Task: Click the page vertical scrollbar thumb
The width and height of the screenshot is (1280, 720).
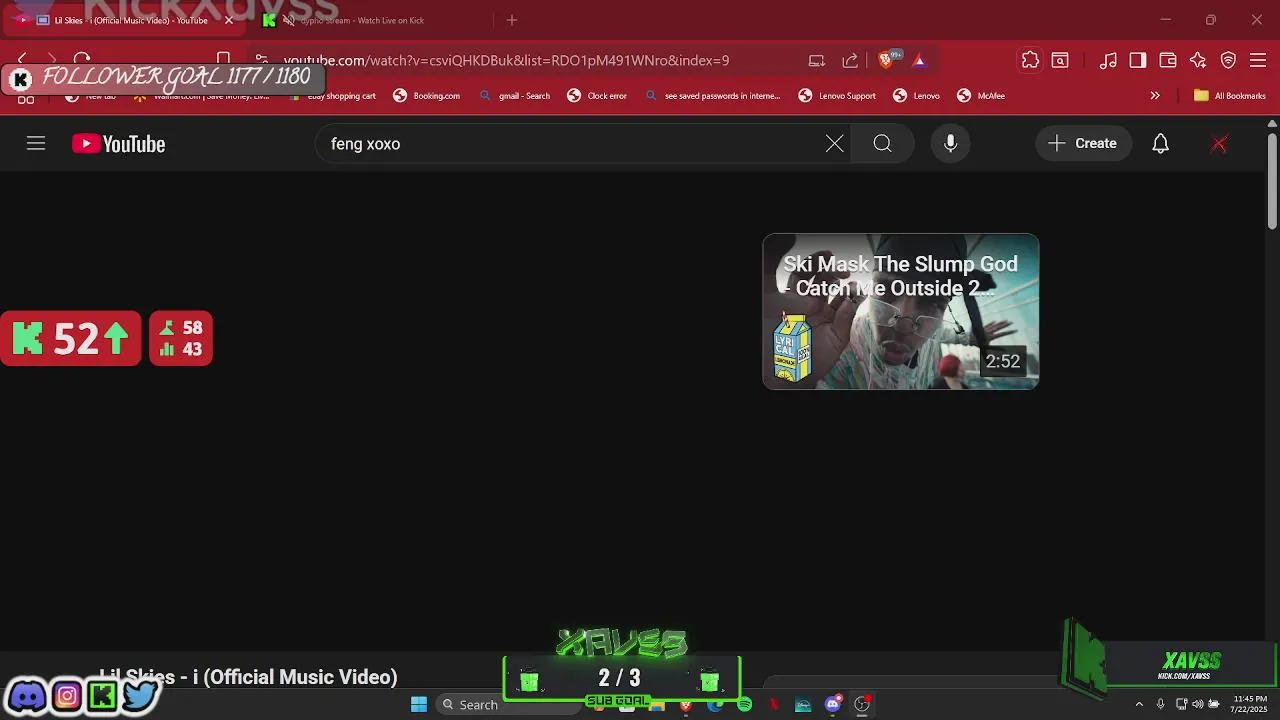Action: point(1272,181)
